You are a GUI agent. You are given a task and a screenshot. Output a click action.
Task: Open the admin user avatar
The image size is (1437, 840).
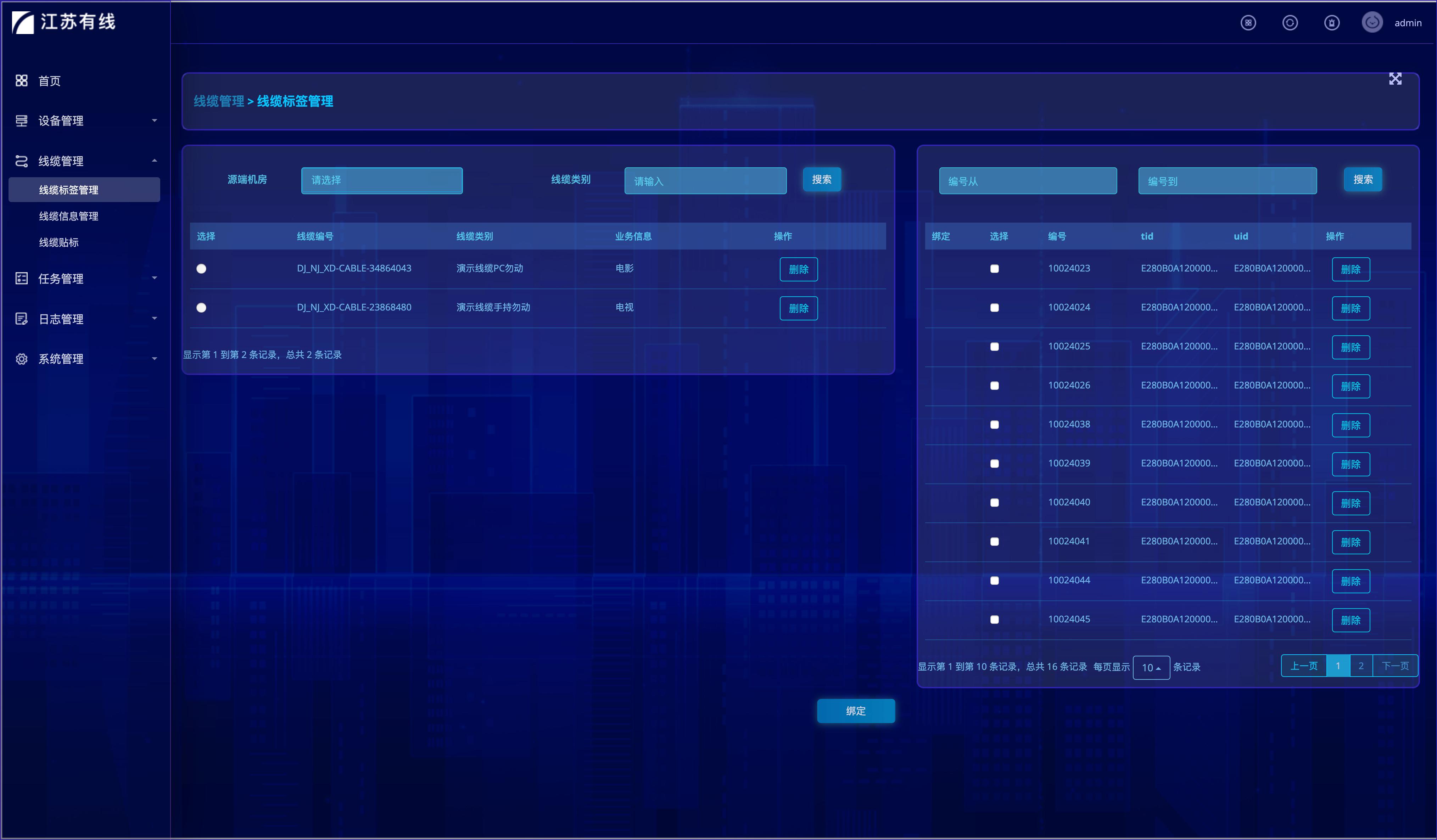coord(1372,22)
